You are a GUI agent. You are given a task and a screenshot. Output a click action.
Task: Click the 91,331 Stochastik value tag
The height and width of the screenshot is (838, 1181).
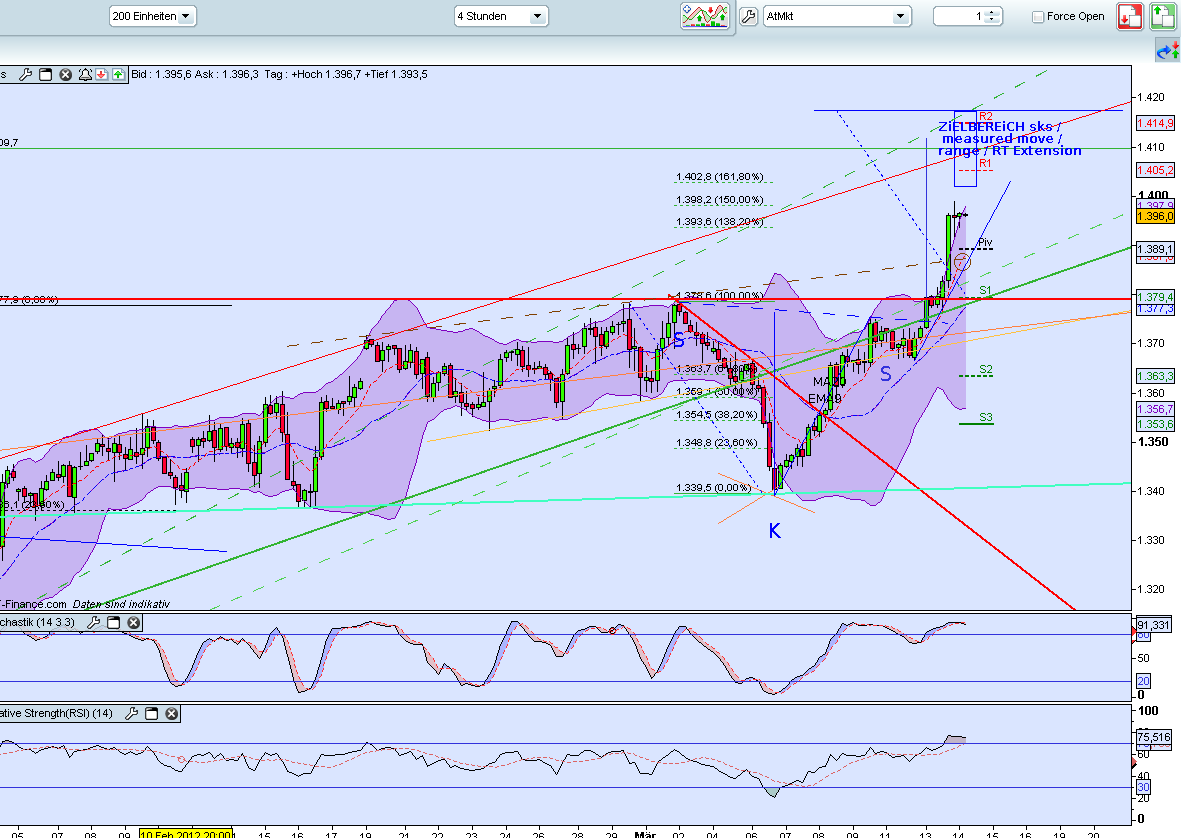click(x=1153, y=625)
